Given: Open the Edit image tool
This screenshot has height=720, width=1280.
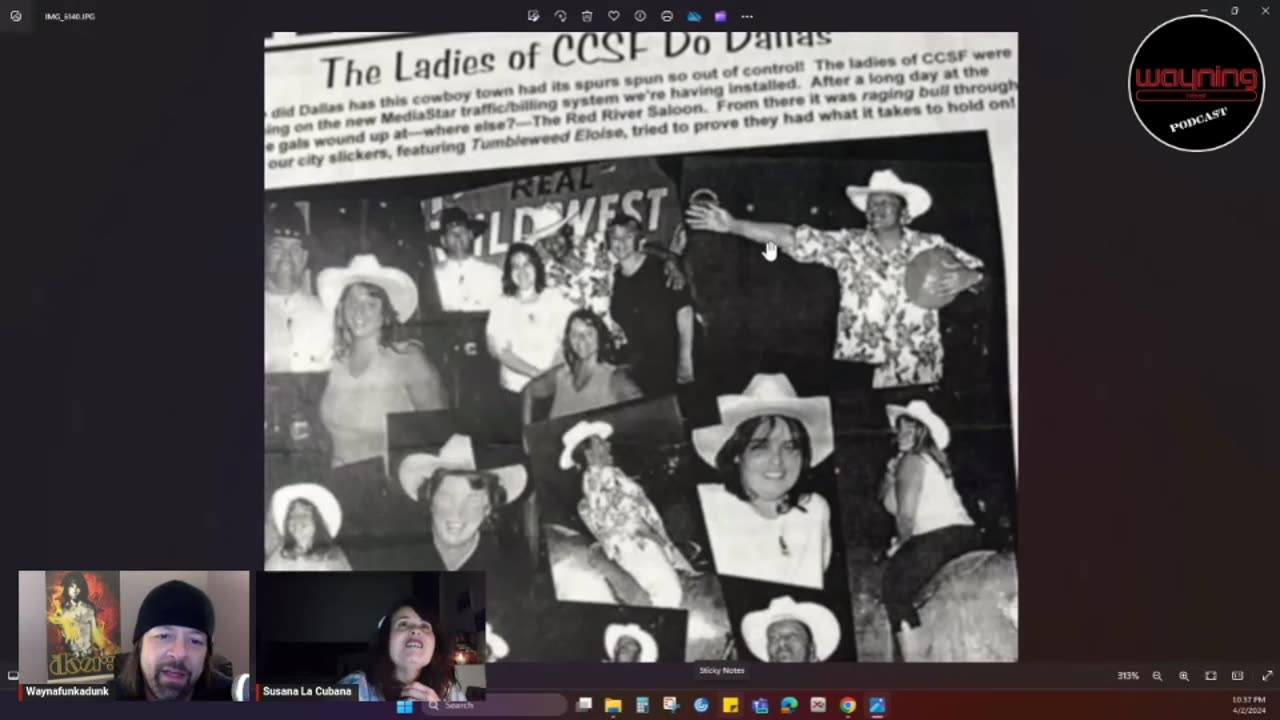Looking at the screenshot, I should (533, 16).
